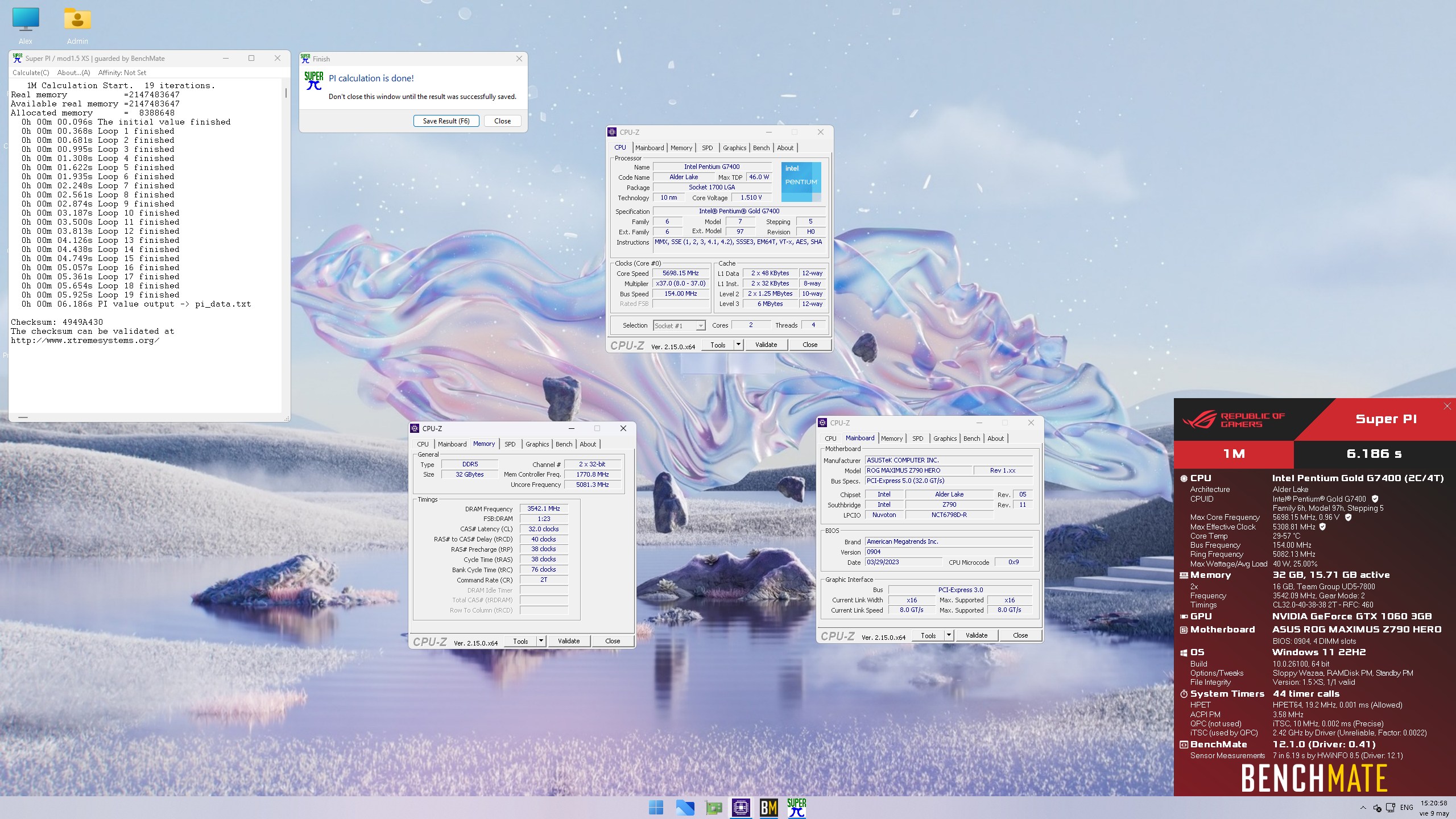The height and width of the screenshot is (819, 1456).
Task: Expand Tools dropdown arrow in top CPU-Z window
Action: [x=738, y=345]
